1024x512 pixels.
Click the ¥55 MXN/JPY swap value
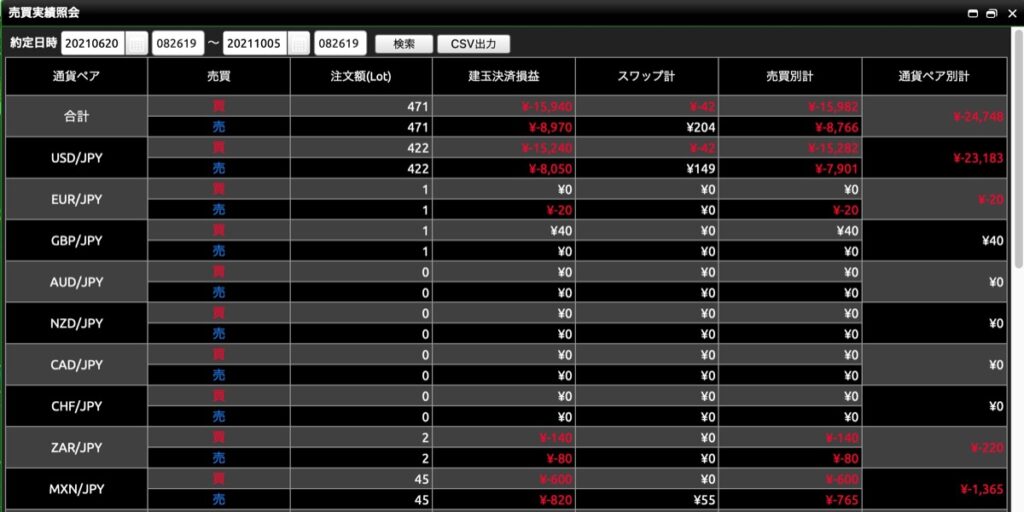click(x=705, y=500)
